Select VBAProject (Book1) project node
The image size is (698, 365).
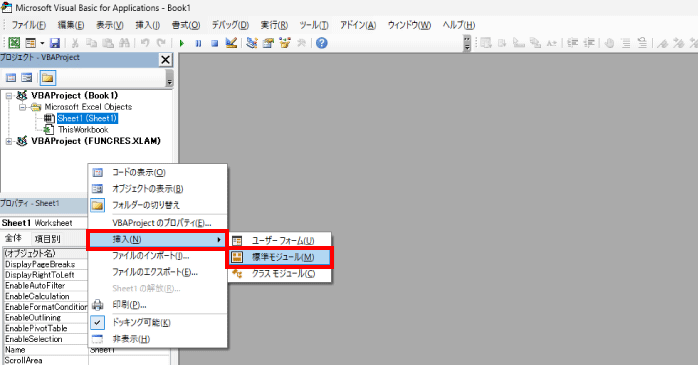pyautogui.click(x=74, y=96)
